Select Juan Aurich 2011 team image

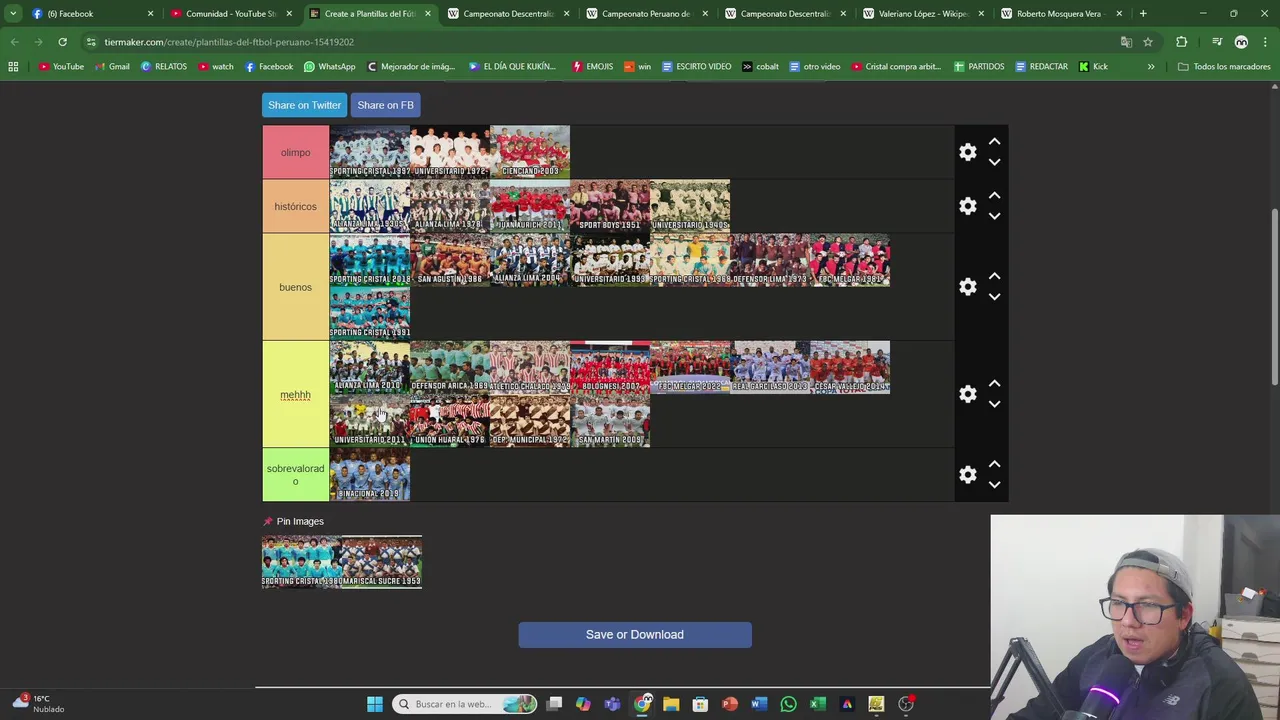point(530,206)
